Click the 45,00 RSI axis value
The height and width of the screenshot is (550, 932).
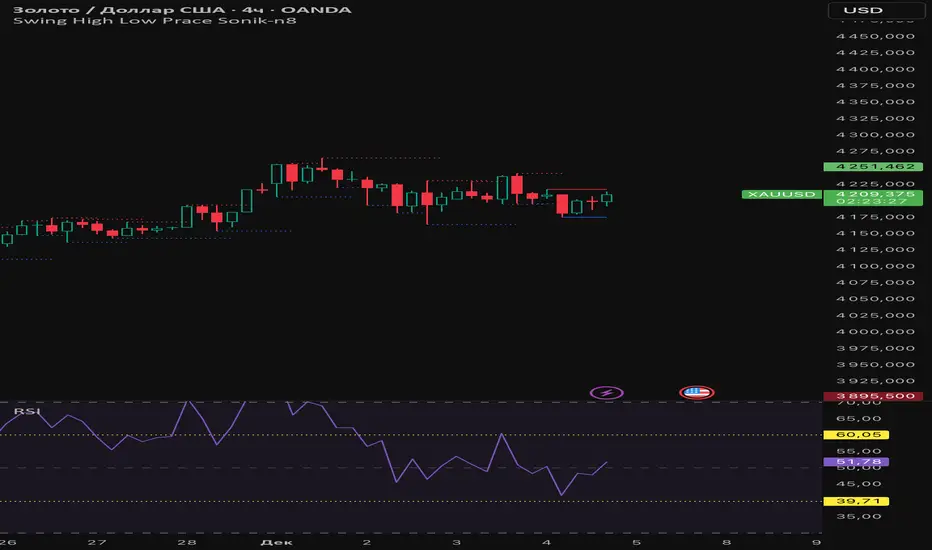859,484
